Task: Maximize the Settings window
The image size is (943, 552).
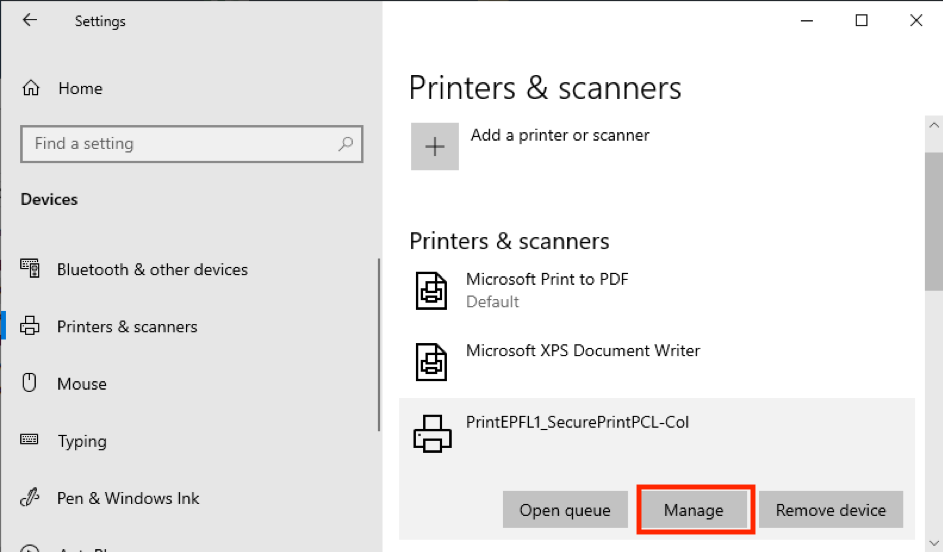Action: (x=862, y=20)
